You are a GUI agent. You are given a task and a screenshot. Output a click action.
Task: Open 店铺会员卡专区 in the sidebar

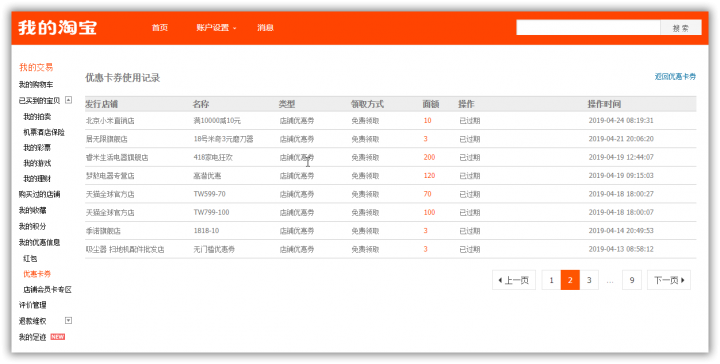point(48,290)
